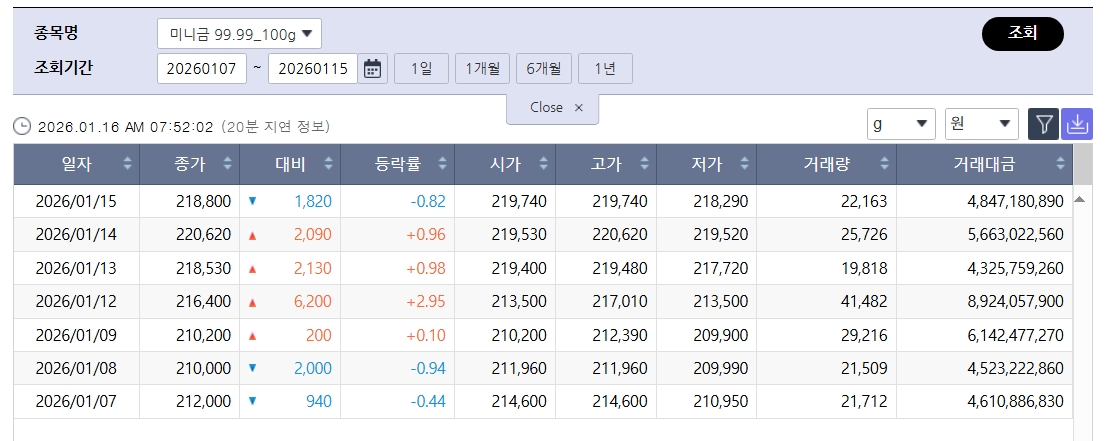
Task: Click the clock icon beside timestamp
Action: click(x=23, y=127)
